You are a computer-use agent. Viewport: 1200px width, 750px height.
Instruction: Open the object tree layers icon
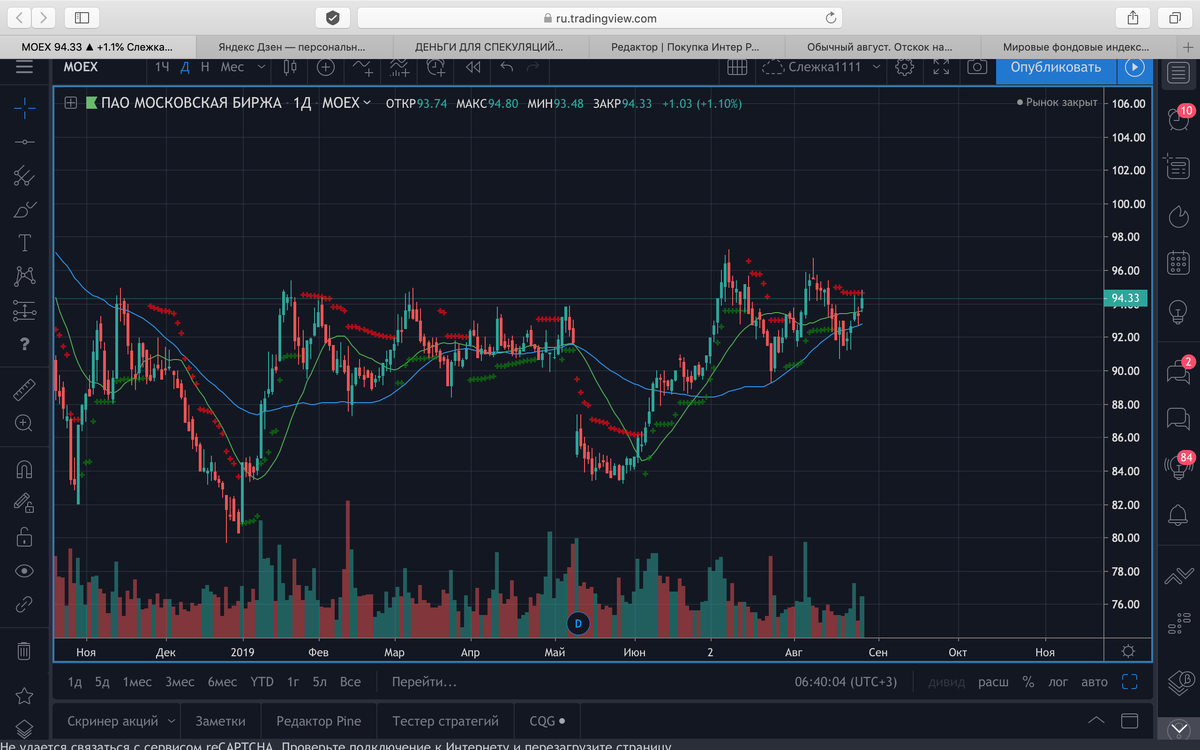click(24, 729)
